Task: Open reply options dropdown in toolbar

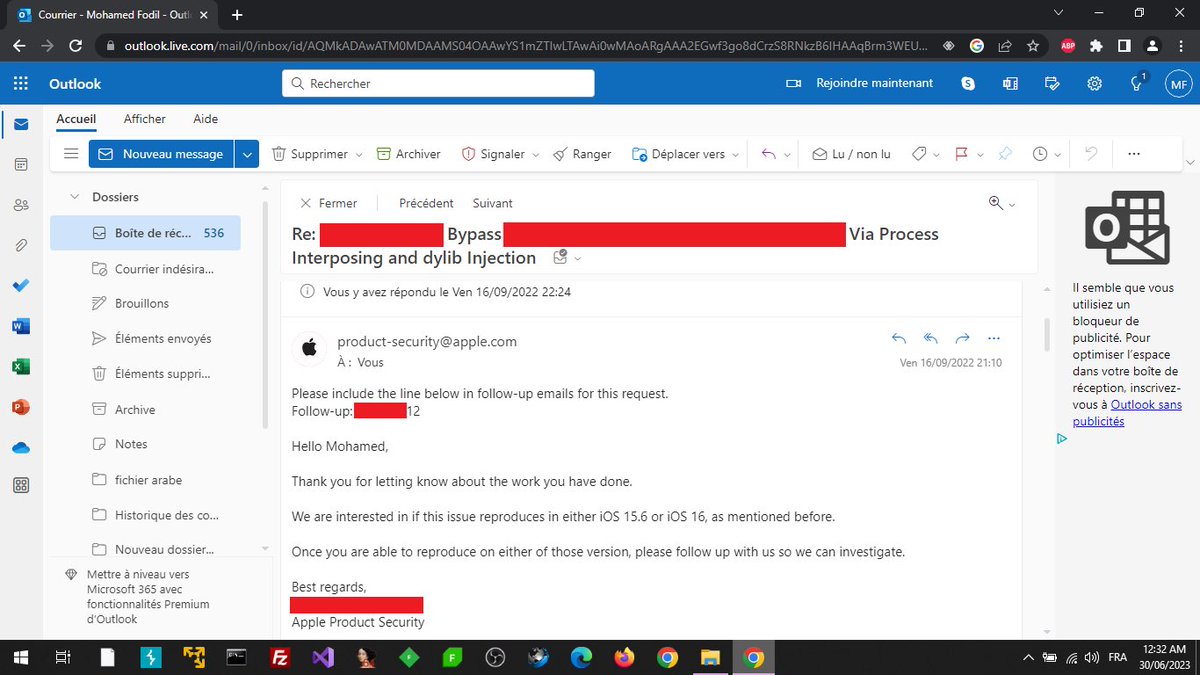Action: (786, 155)
